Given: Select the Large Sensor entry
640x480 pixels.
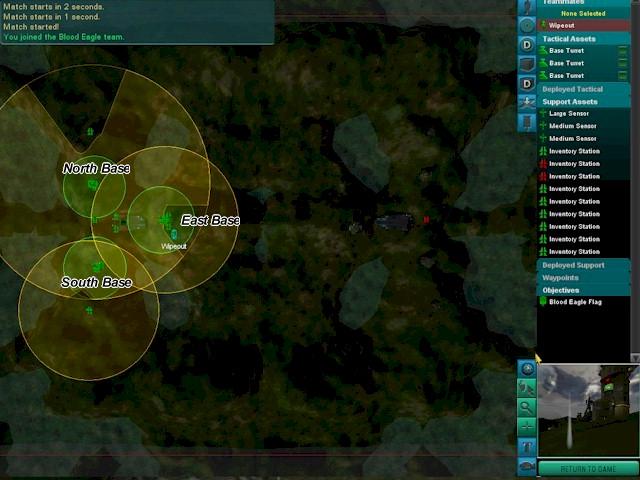Looking at the screenshot, I should tap(584, 113).
